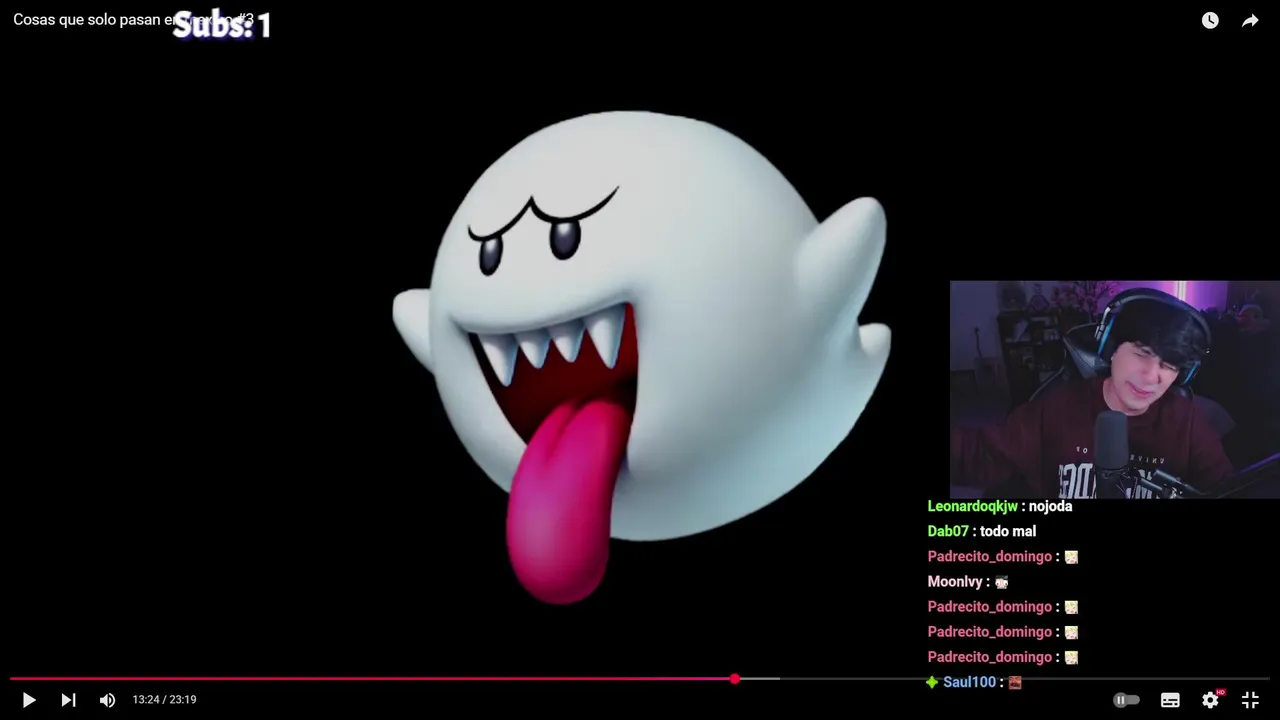This screenshot has height=720, width=1280.
Task: Mute the video volume
Action: click(x=107, y=700)
